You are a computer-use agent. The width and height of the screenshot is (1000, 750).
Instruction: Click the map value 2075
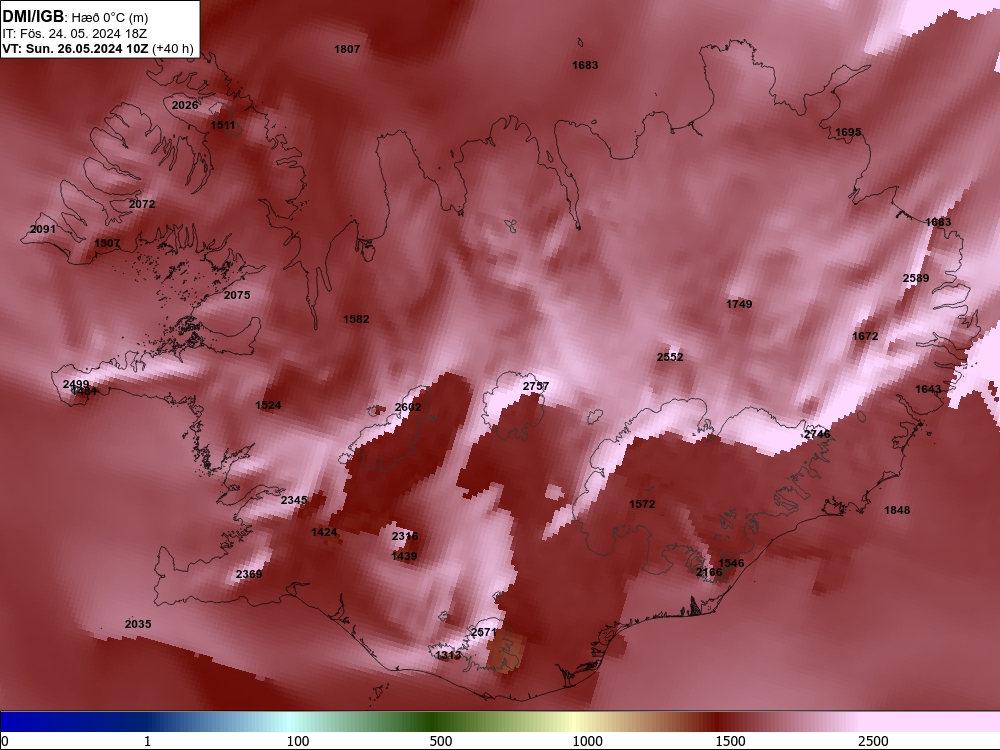coord(237,295)
